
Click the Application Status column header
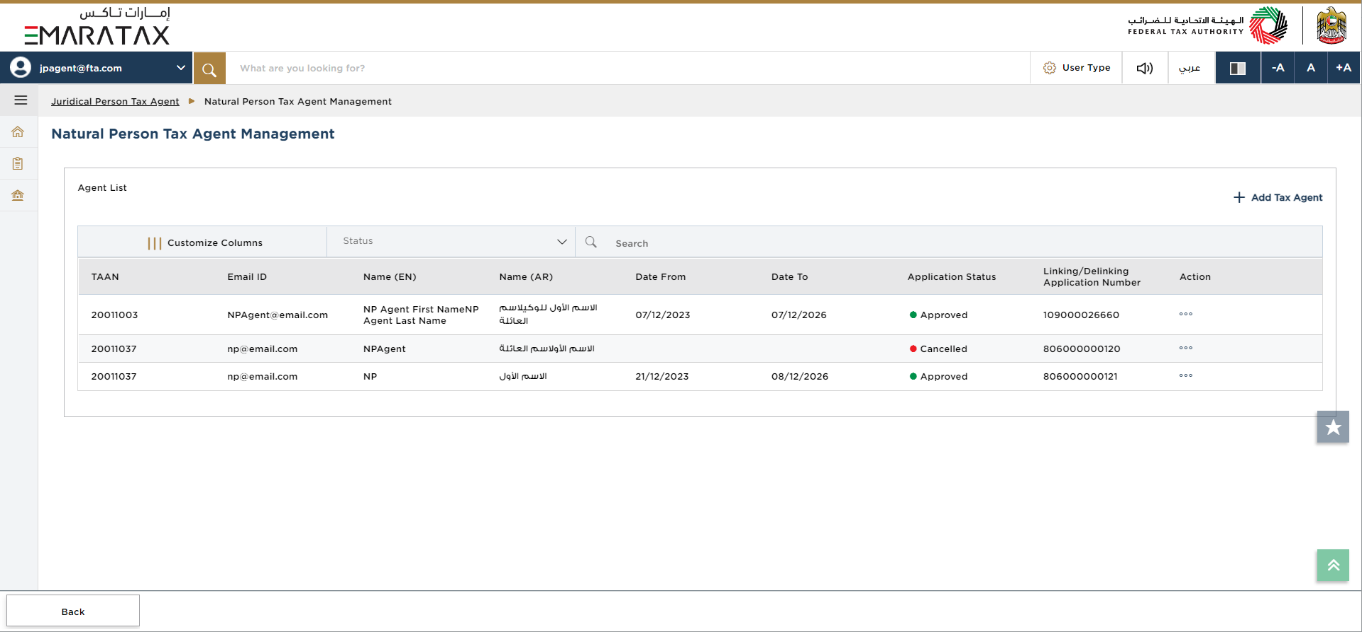(x=952, y=277)
